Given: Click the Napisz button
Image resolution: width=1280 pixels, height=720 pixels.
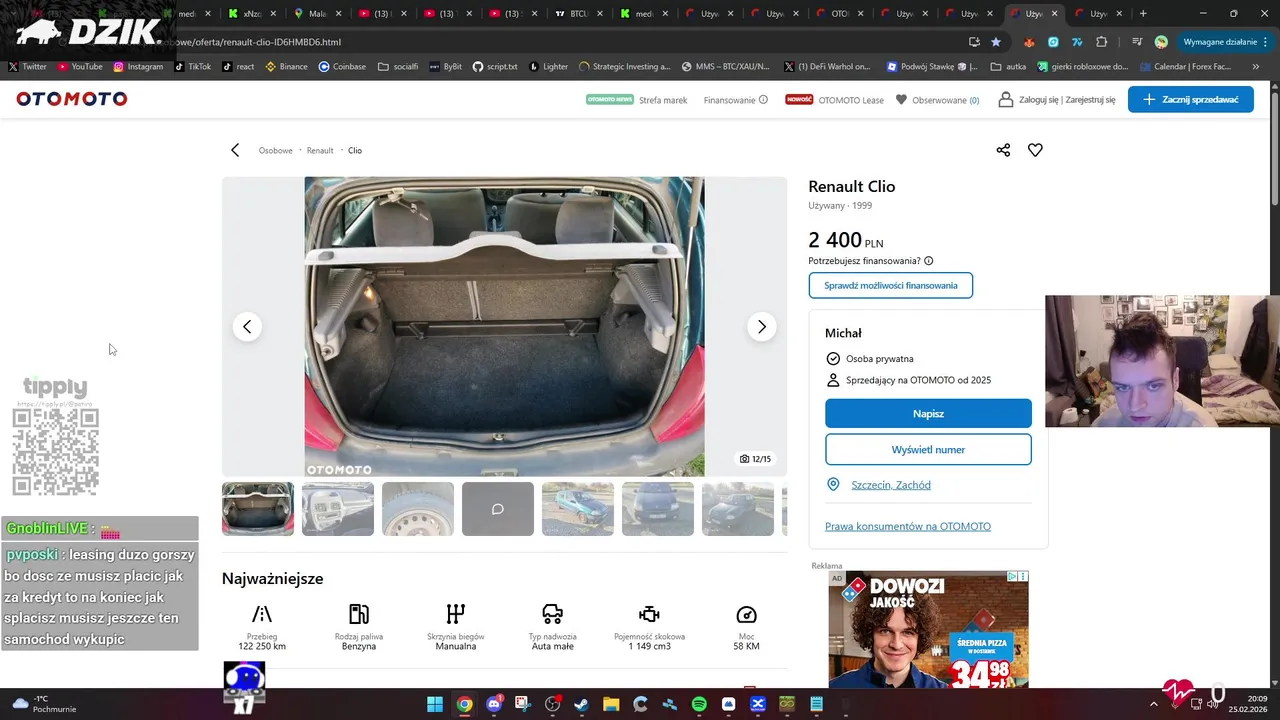Looking at the screenshot, I should pyautogui.click(x=928, y=413).
